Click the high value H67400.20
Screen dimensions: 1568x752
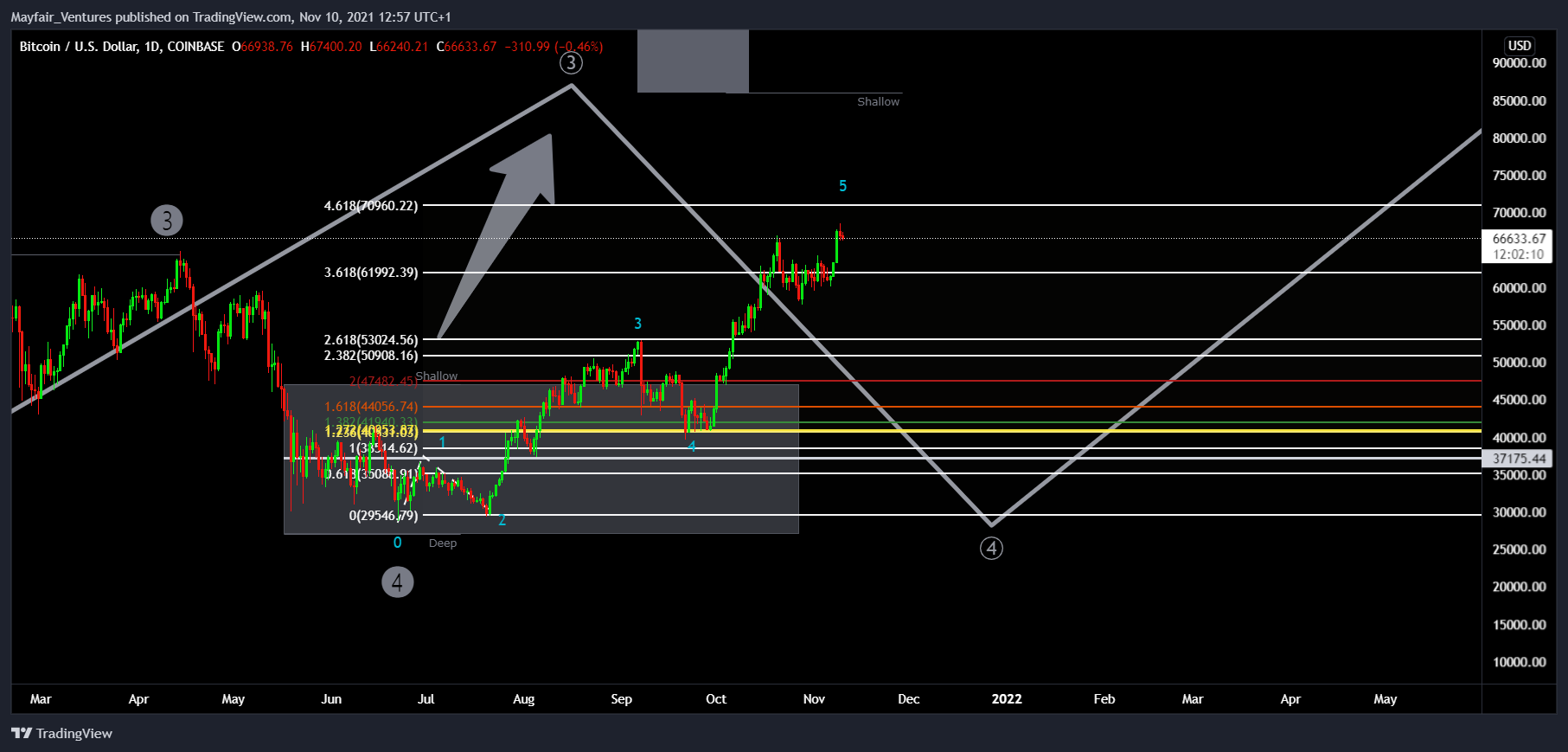pos(331,47)
